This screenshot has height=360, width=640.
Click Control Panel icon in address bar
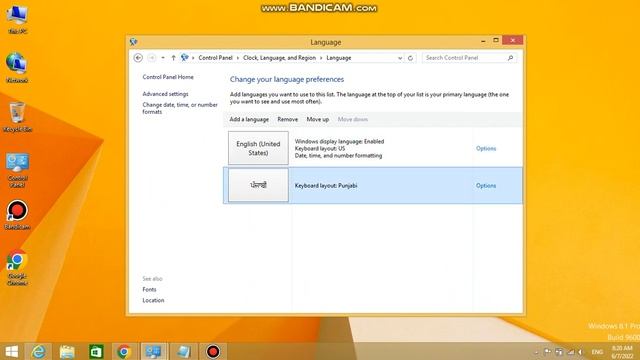(x=184, y=58)
